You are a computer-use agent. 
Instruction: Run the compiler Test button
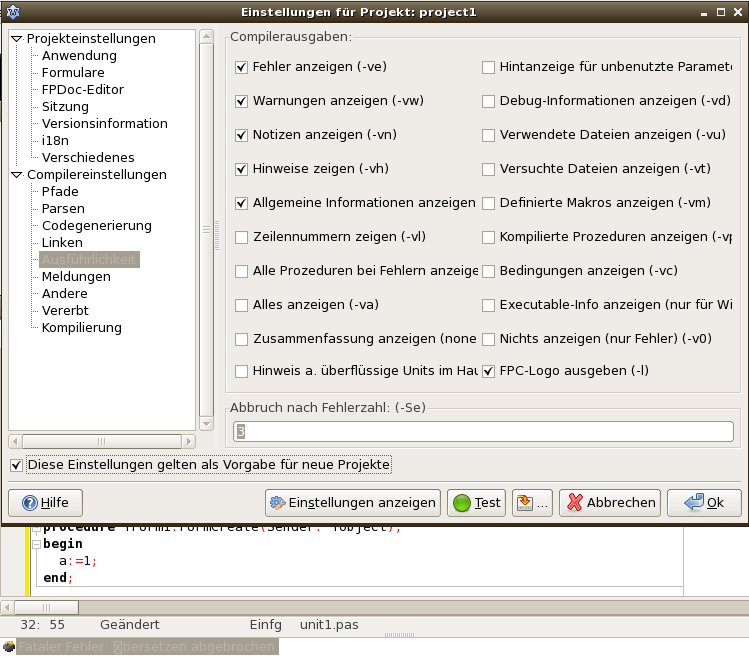[x=476, y=503]
